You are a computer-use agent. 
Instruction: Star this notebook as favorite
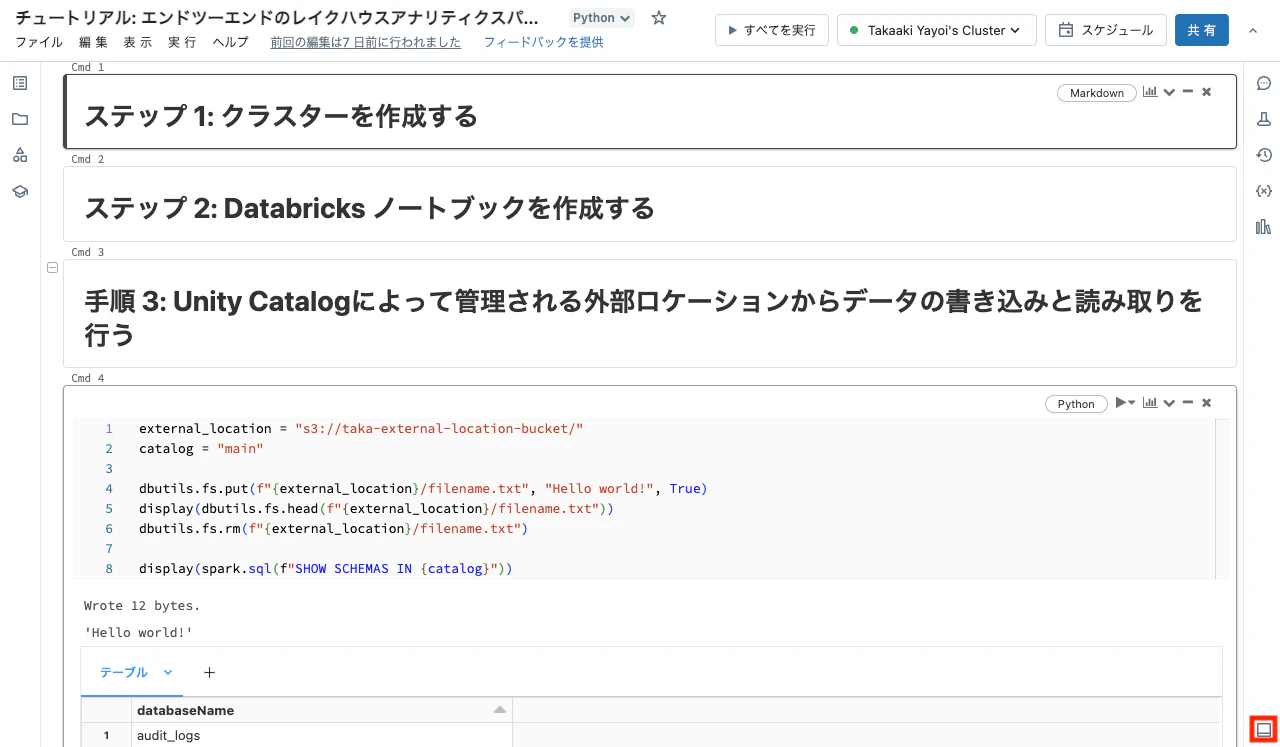point(658,18)
